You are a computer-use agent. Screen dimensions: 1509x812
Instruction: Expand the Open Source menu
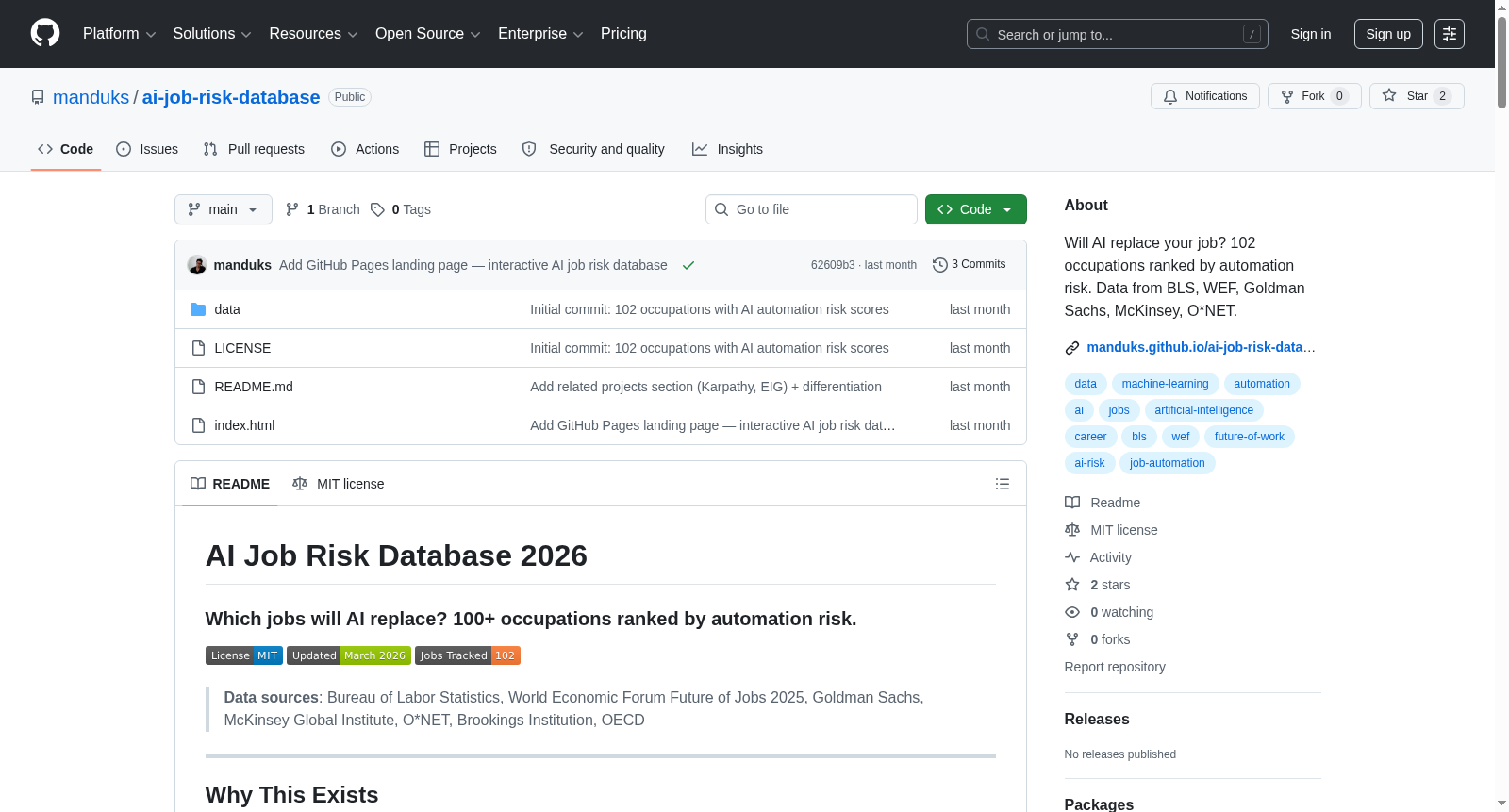(x=428, y=34)
